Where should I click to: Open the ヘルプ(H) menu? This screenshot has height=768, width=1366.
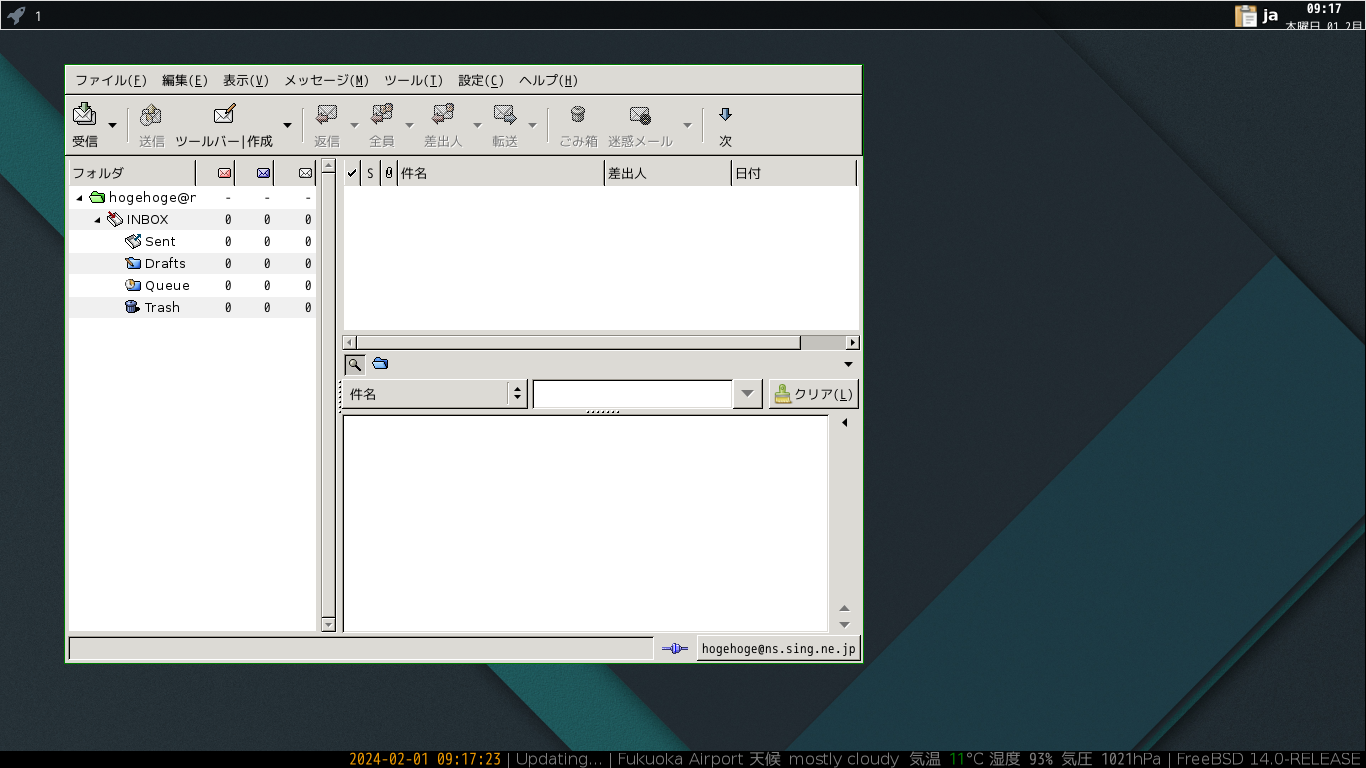[x=548, y=81]
